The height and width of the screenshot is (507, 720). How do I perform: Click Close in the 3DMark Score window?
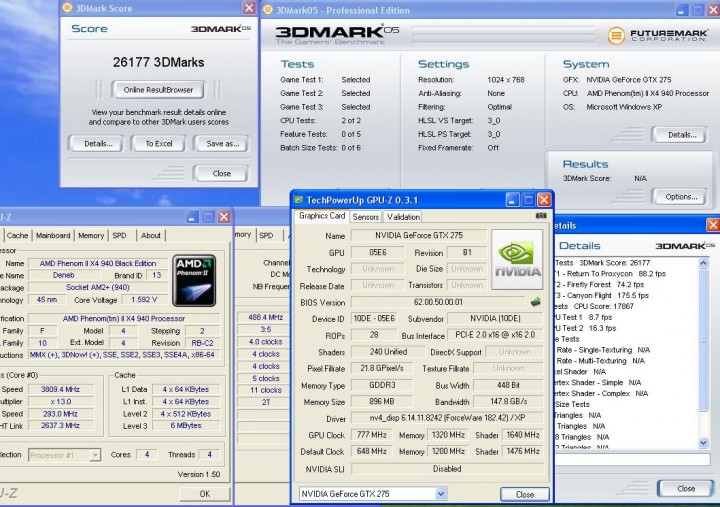(222, 173)
